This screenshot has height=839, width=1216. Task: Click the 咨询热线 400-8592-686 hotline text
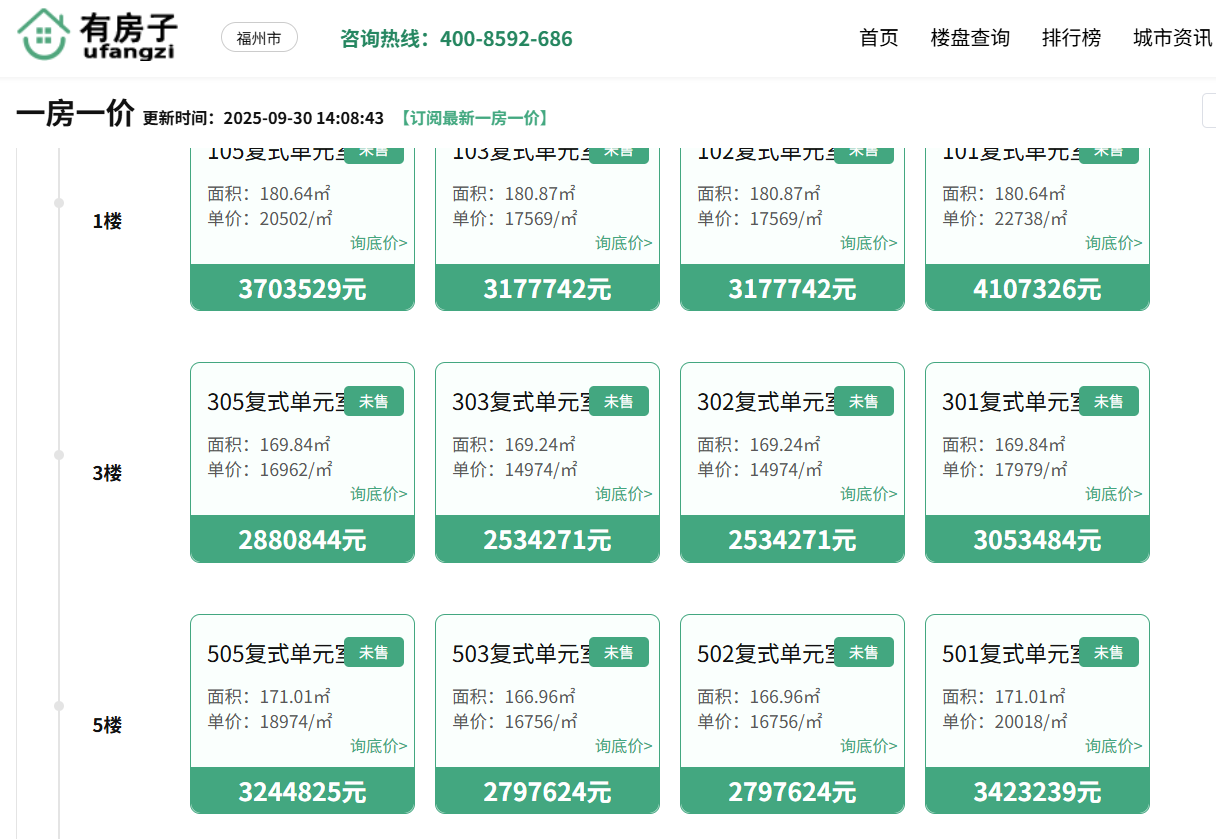456,39
